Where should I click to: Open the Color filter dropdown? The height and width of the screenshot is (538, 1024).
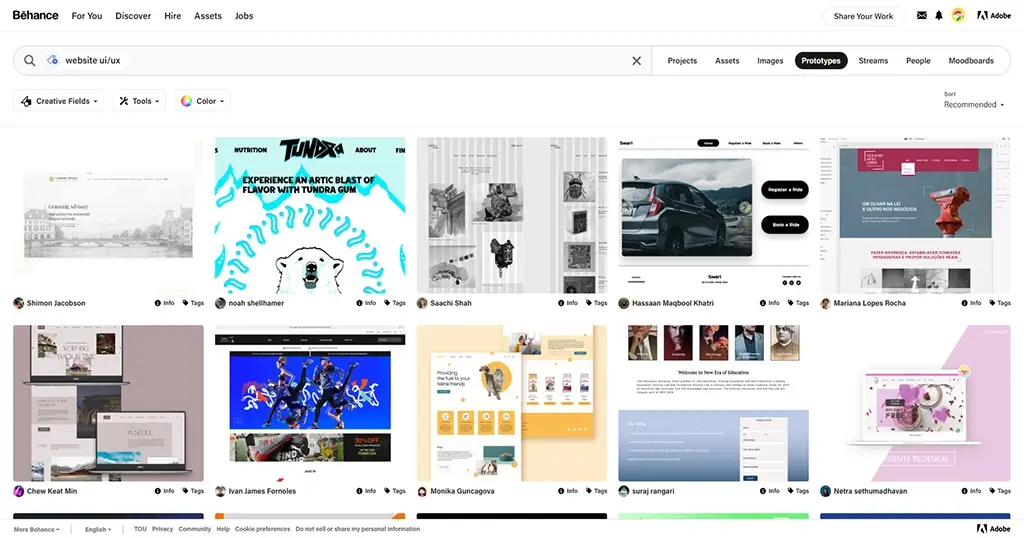tap(202, 101)
